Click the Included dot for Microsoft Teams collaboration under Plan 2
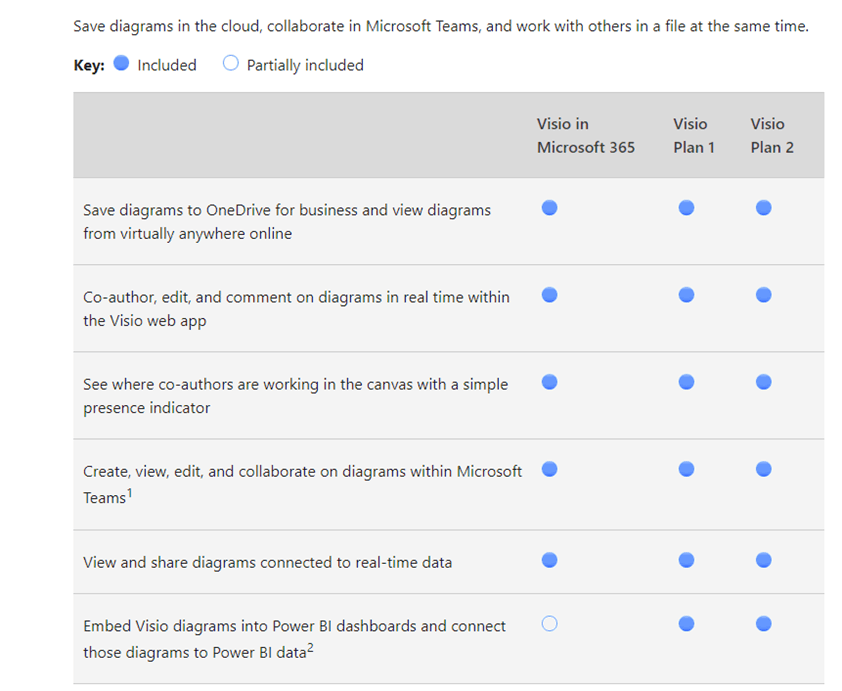The image size is (842, 691). point(763,468)
